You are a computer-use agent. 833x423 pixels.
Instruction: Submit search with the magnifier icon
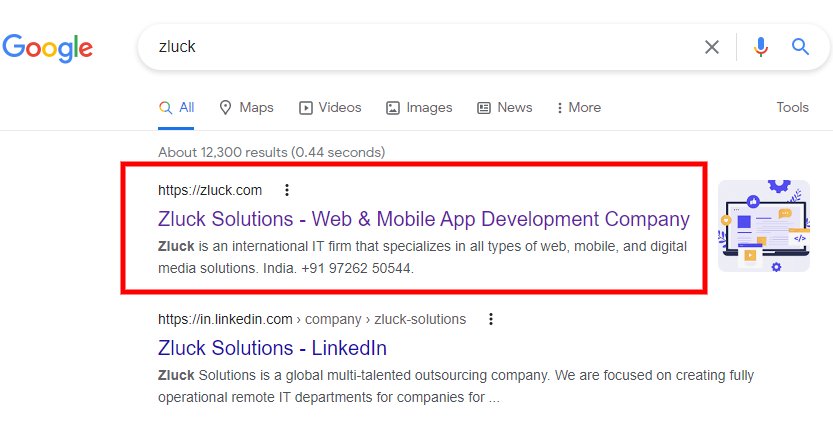coord(800,47)
